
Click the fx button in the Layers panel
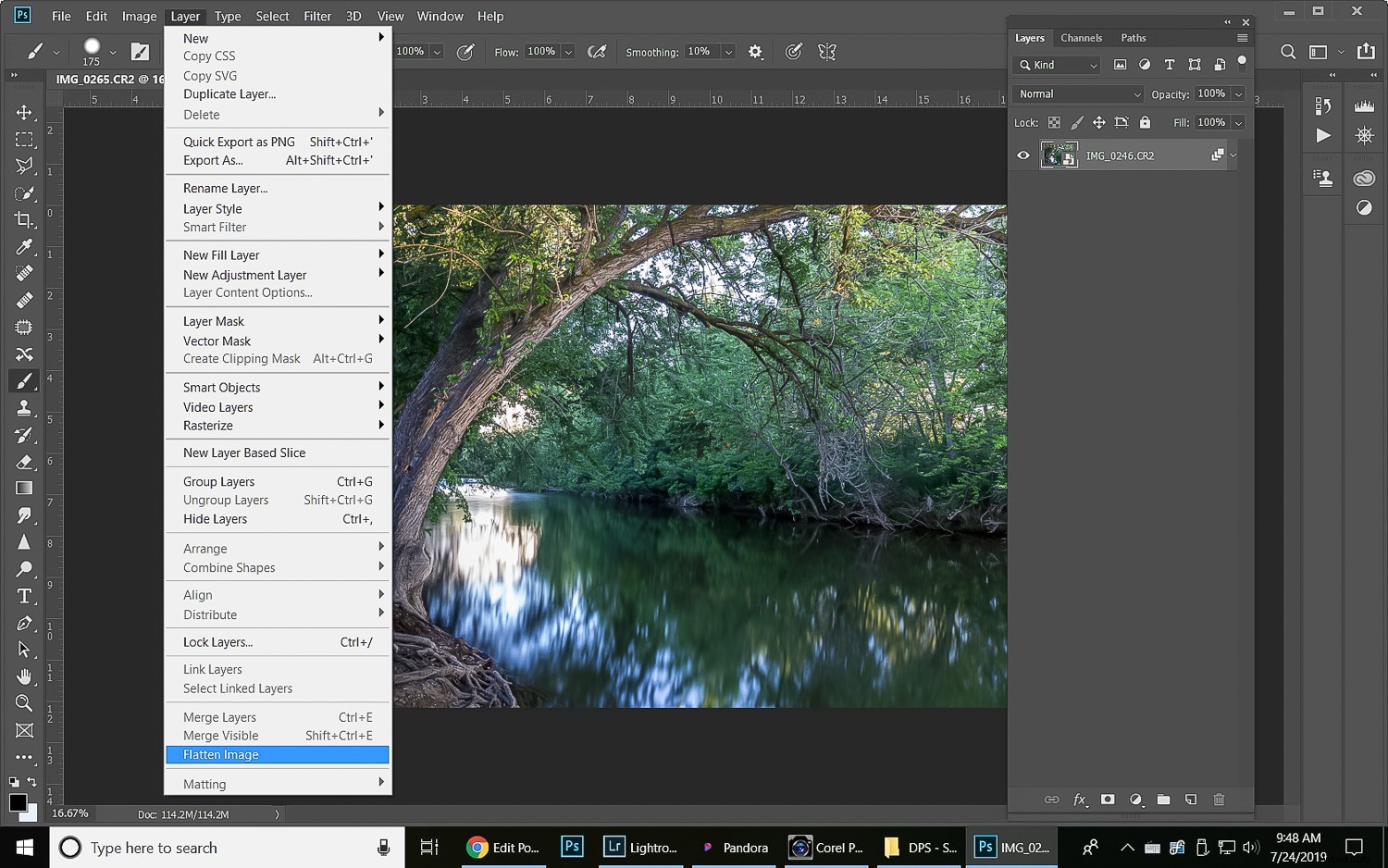click(1079, 800)
